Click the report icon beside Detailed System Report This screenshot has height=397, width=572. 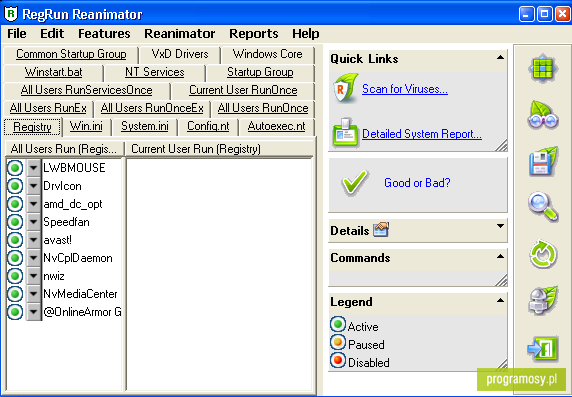point(345,133)
